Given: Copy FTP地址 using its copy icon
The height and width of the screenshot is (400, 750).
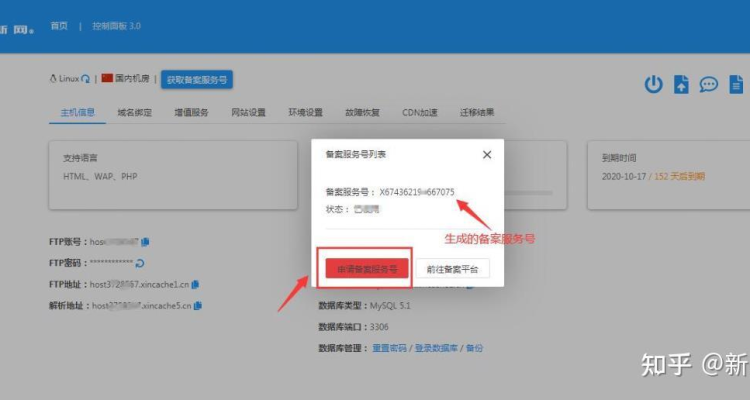Looking at the screenshot, I should [195, 285].
